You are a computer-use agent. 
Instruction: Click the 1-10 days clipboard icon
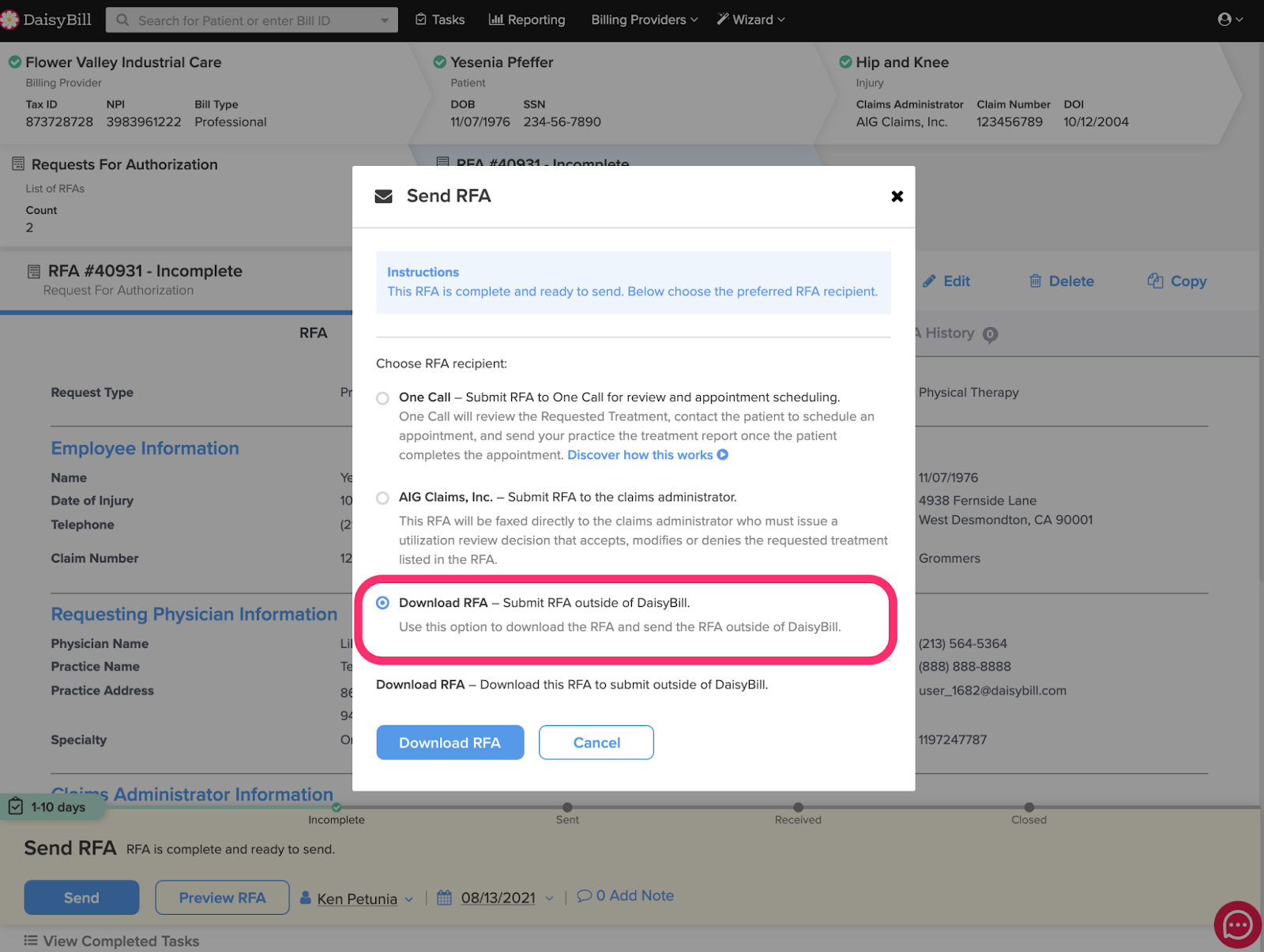(15, 806)
